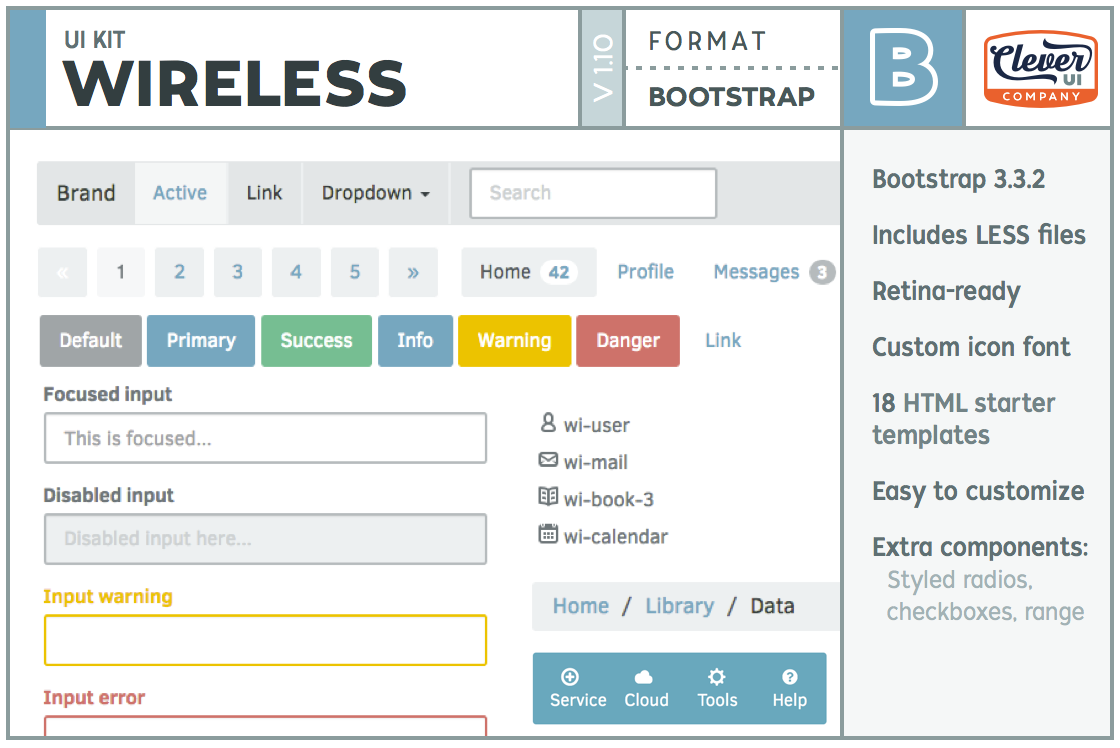Click the Focused input field
This screenshot has width=1120, height=748.
point(266,438)
